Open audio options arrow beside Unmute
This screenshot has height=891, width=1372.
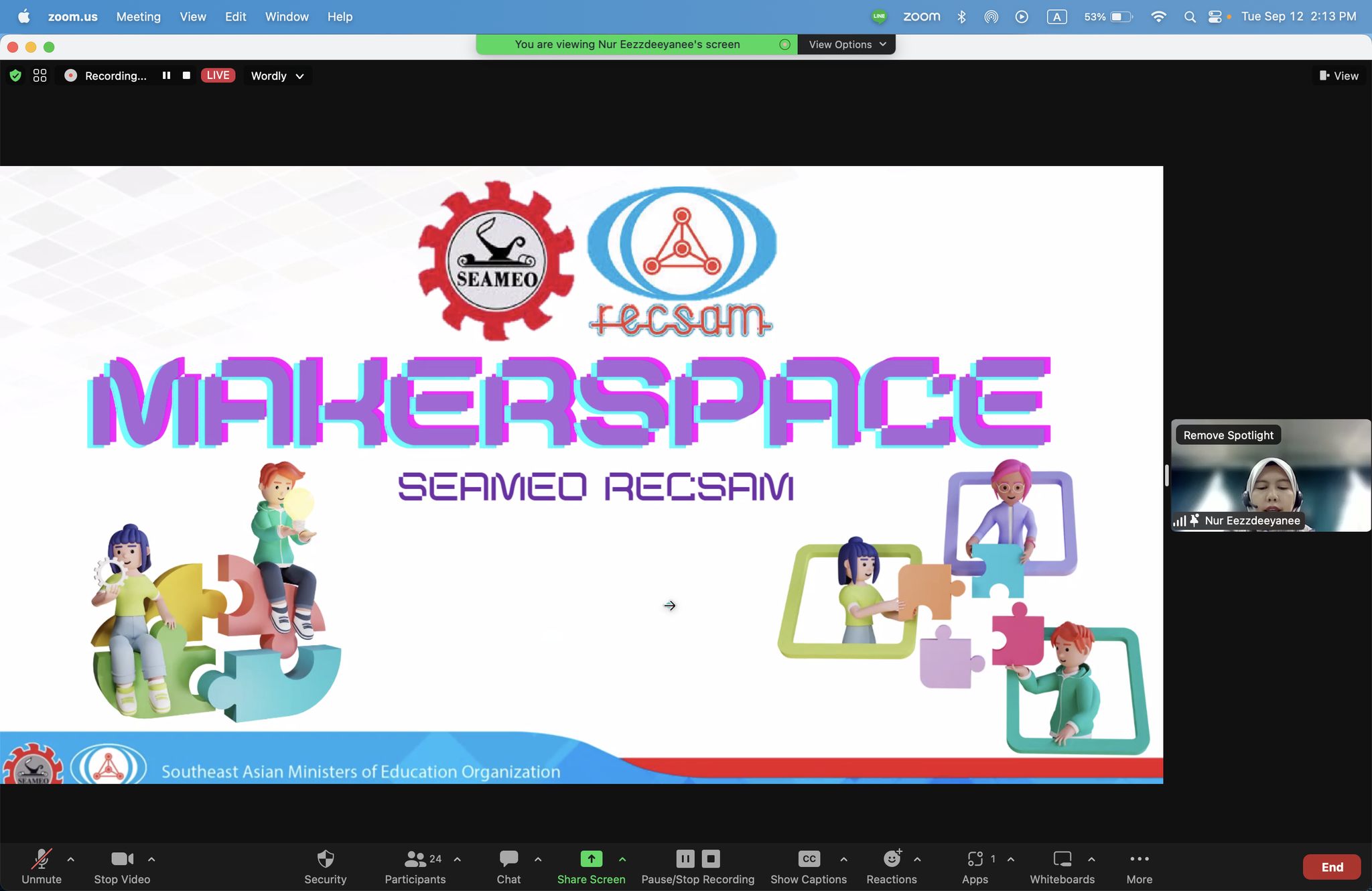(x=71, y=859)
